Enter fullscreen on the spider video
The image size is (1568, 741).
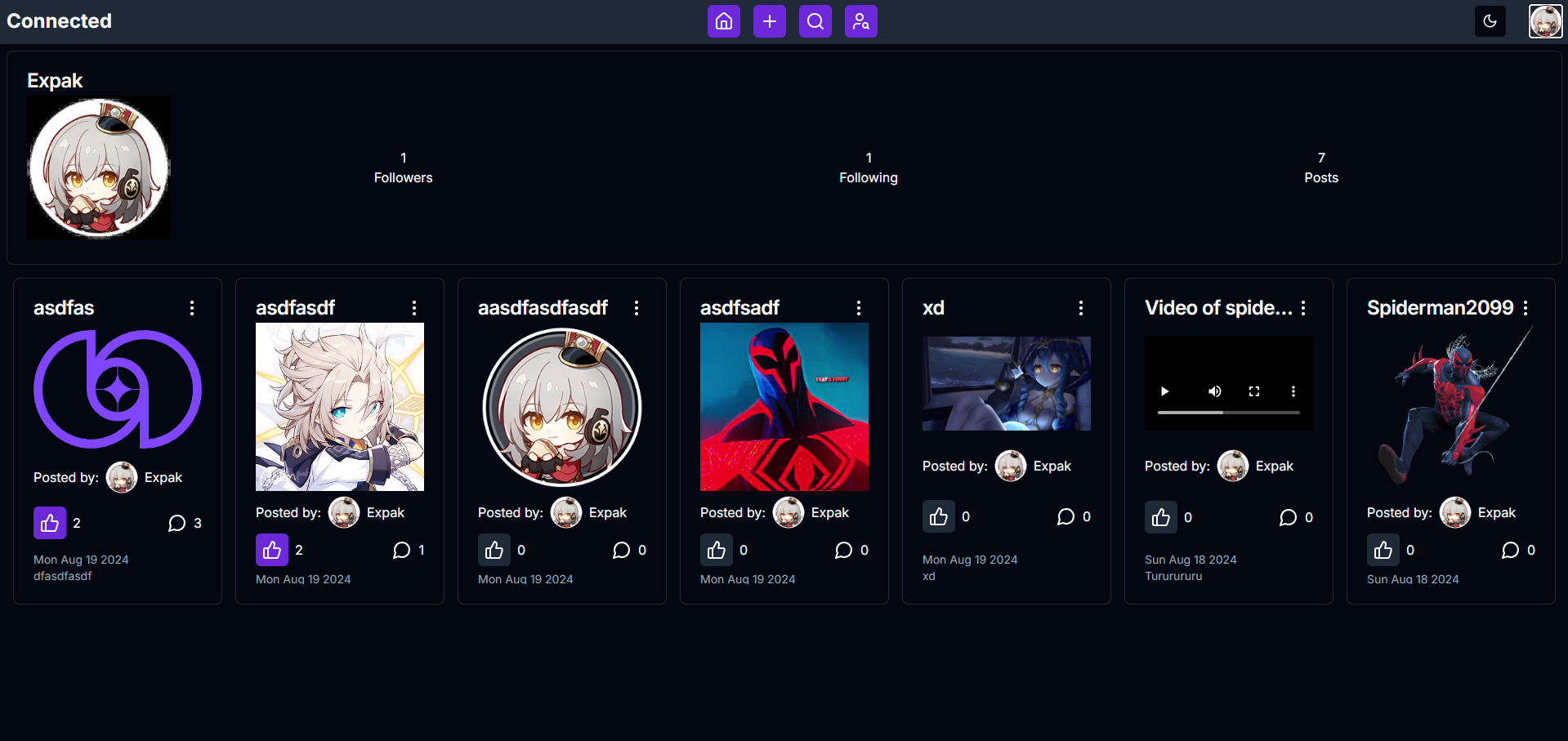pyautogui.click(x=1254, y=391)
